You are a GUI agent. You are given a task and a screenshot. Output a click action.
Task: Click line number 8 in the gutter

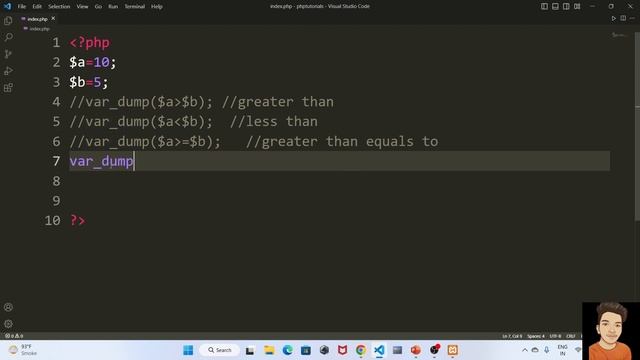coord(56,181)
